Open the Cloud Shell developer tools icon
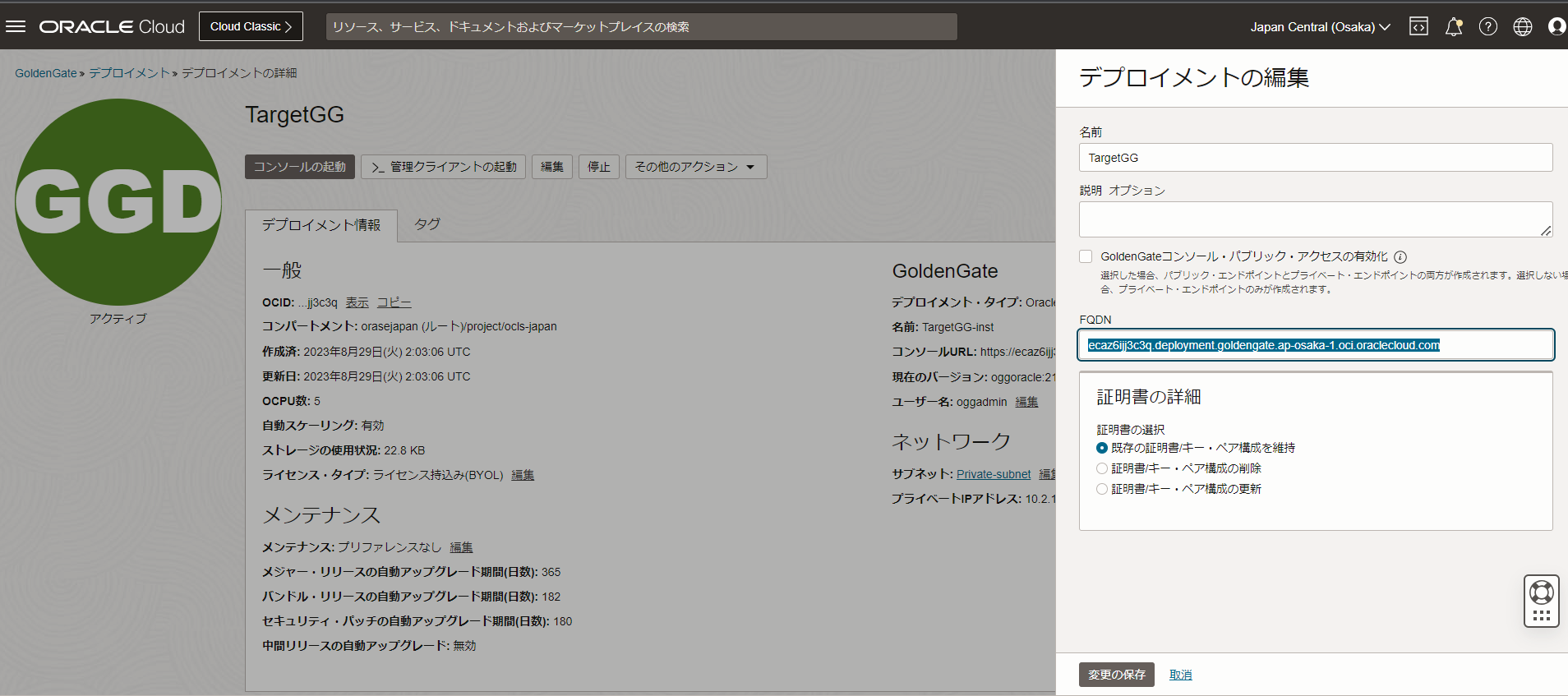 1418,26
